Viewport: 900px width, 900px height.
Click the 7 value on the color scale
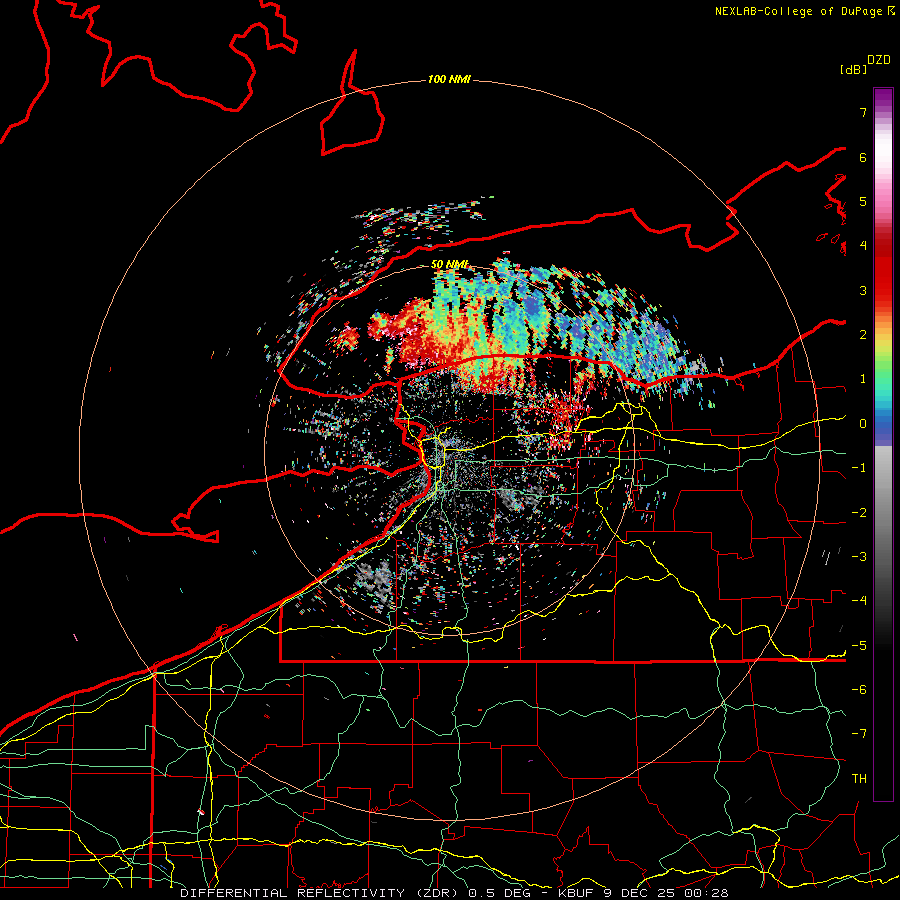click(x=863, y=112)
